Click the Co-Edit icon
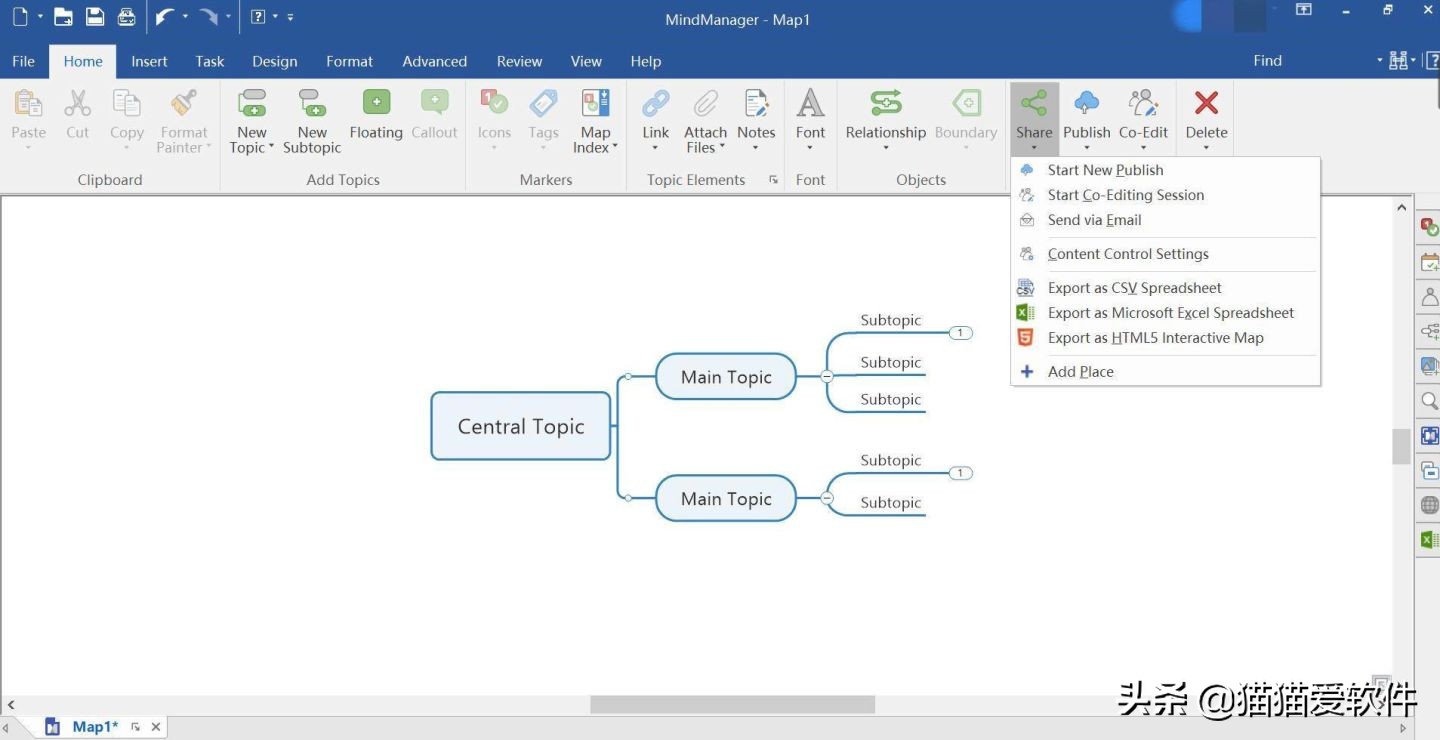 coord(1143,104)
